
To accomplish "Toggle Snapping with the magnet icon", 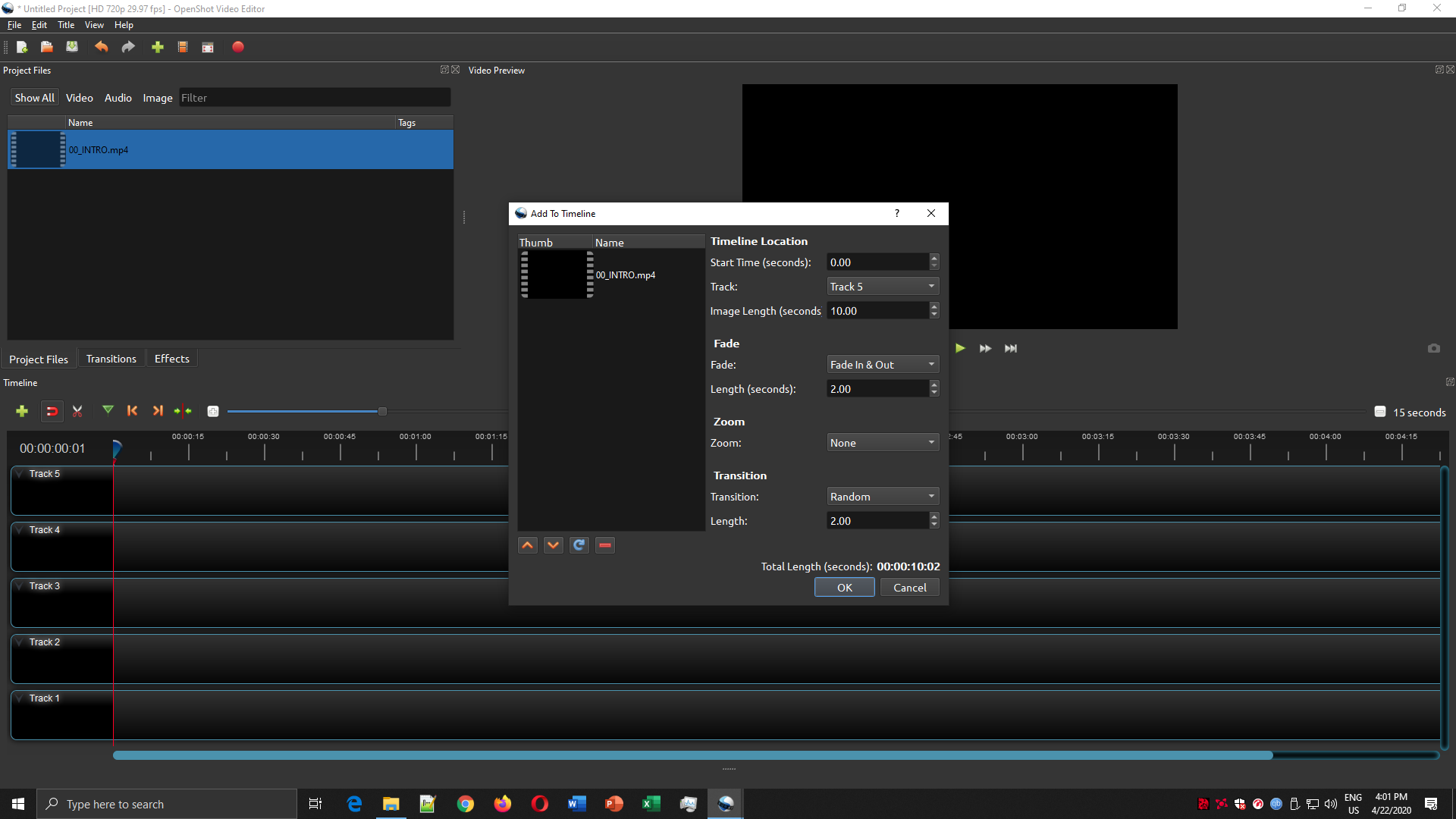I will [52, 411].
